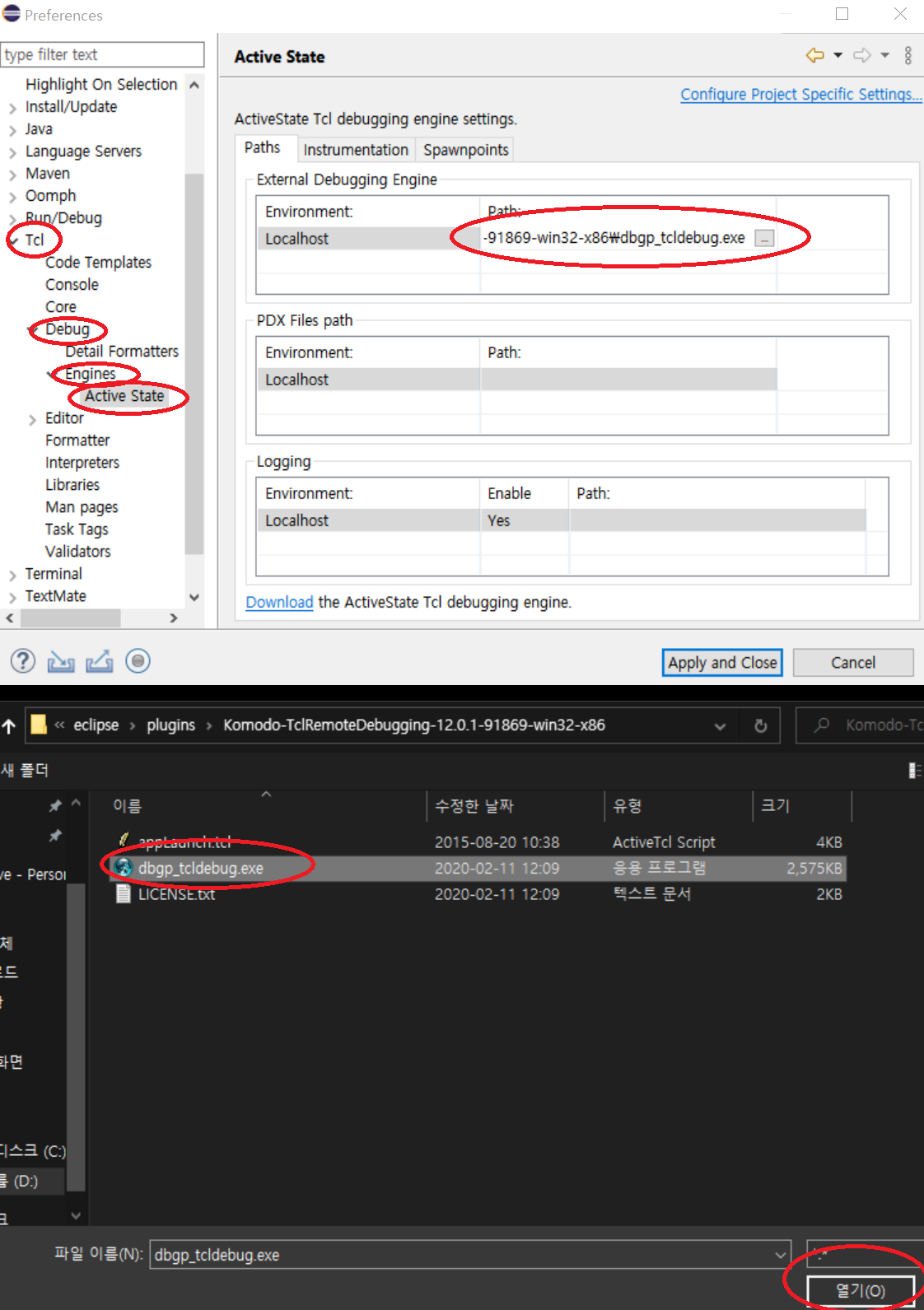Open Configure Project Specific Settings link

point(801,94)
